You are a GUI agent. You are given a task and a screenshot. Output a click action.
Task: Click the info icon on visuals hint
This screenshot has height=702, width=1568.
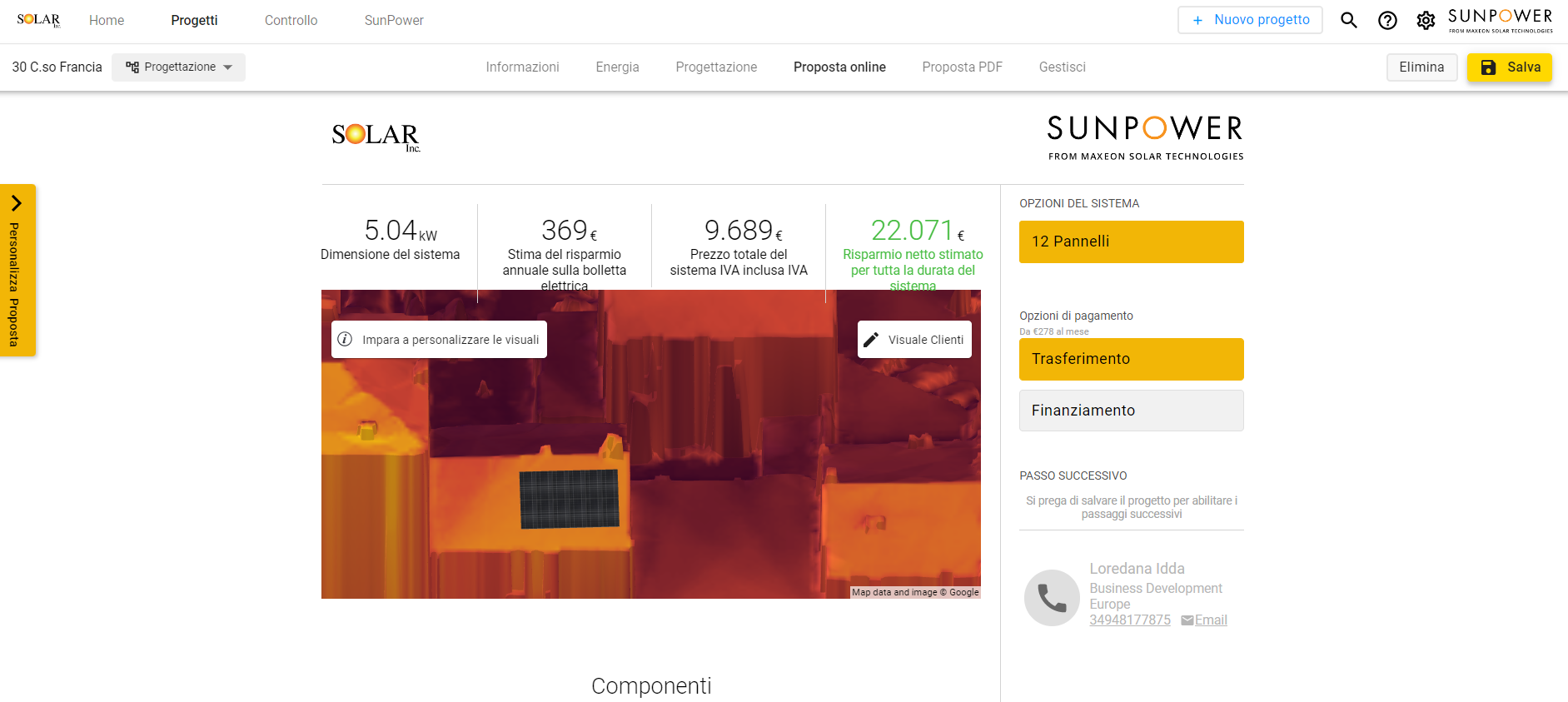click(x=345, y=339)
